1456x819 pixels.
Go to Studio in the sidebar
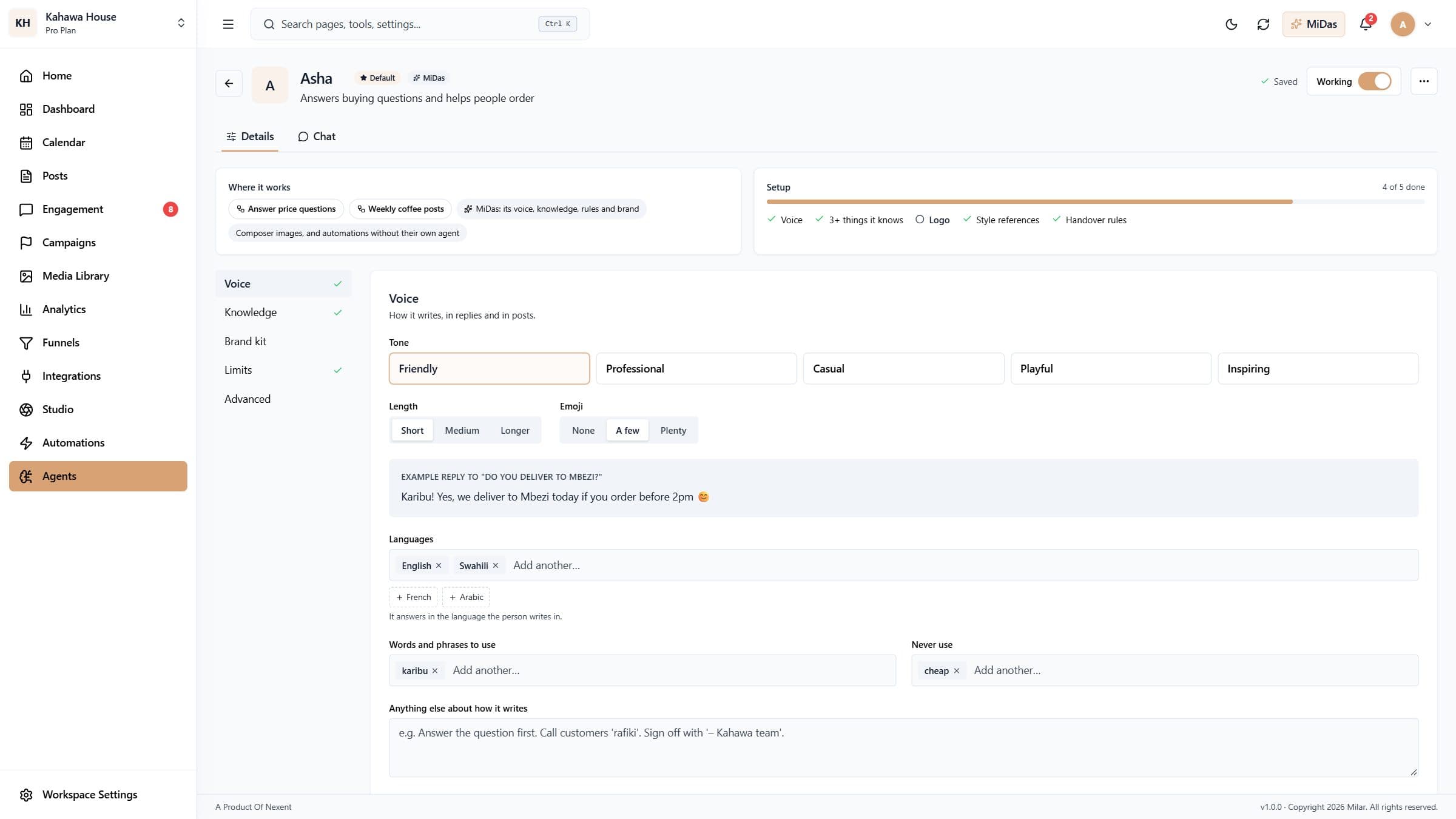[x=98, y=409]
